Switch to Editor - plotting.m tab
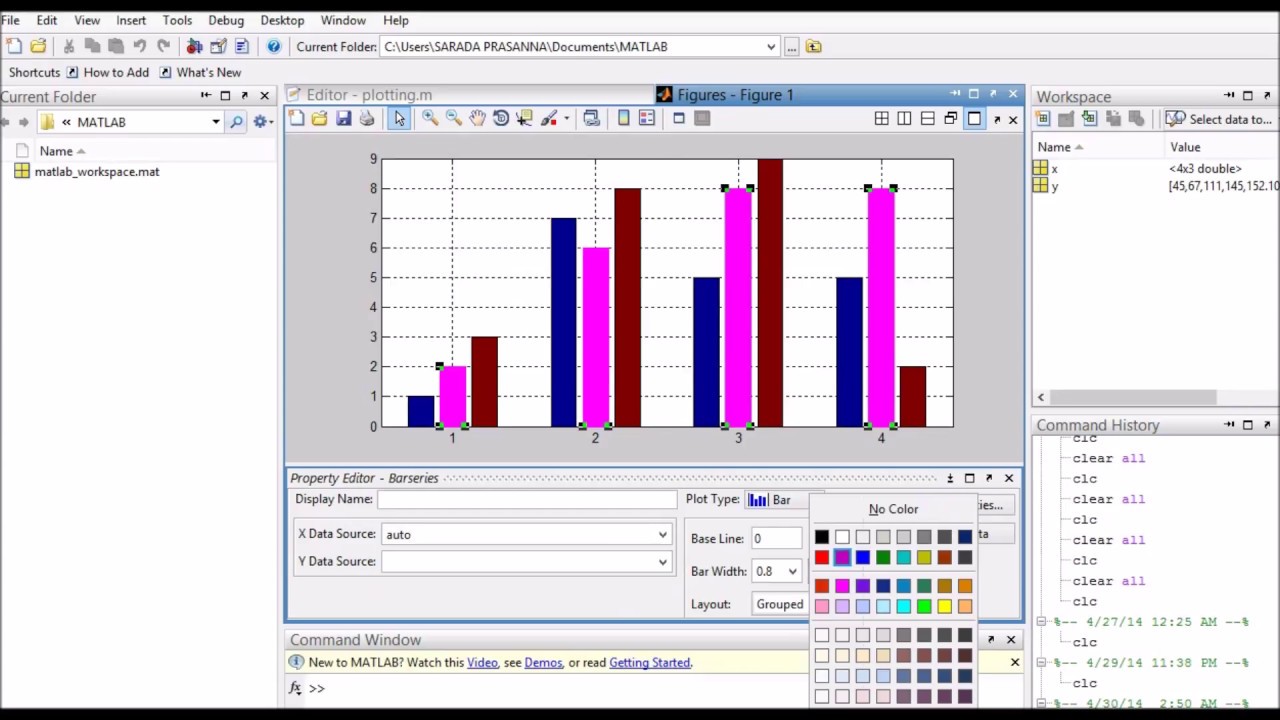The height and width of the screenshot is (720, 1280). pyautogui.click(x=369, y=95)
